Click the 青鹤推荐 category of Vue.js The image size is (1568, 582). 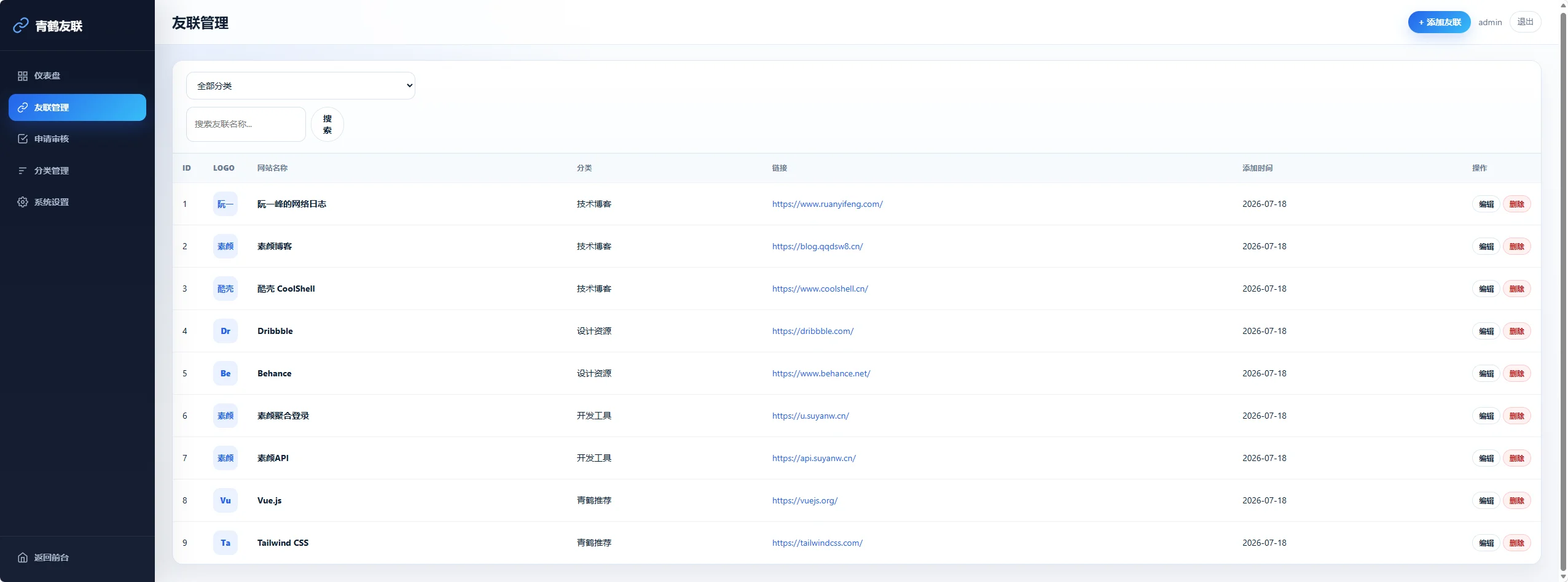click(x=594, y=500)
